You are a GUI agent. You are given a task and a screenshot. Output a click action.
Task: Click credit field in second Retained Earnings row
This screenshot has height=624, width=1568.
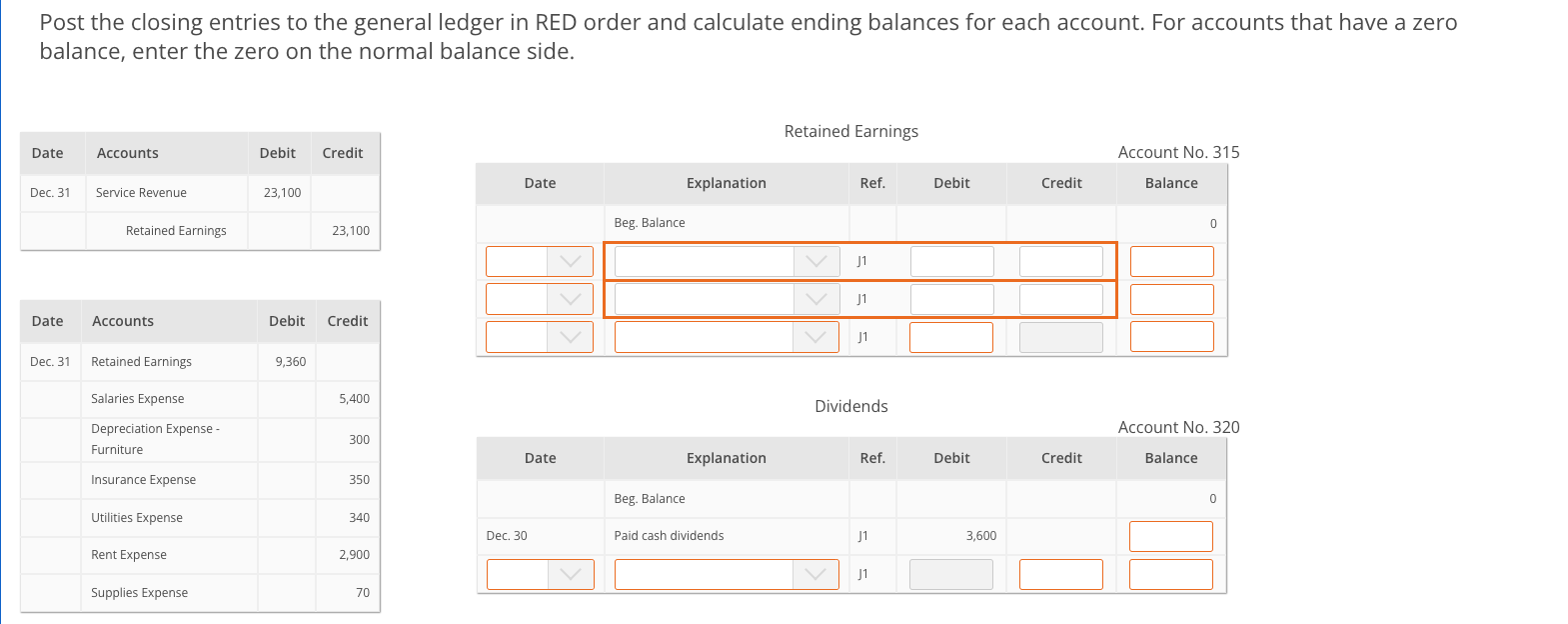click(1061, 299)
